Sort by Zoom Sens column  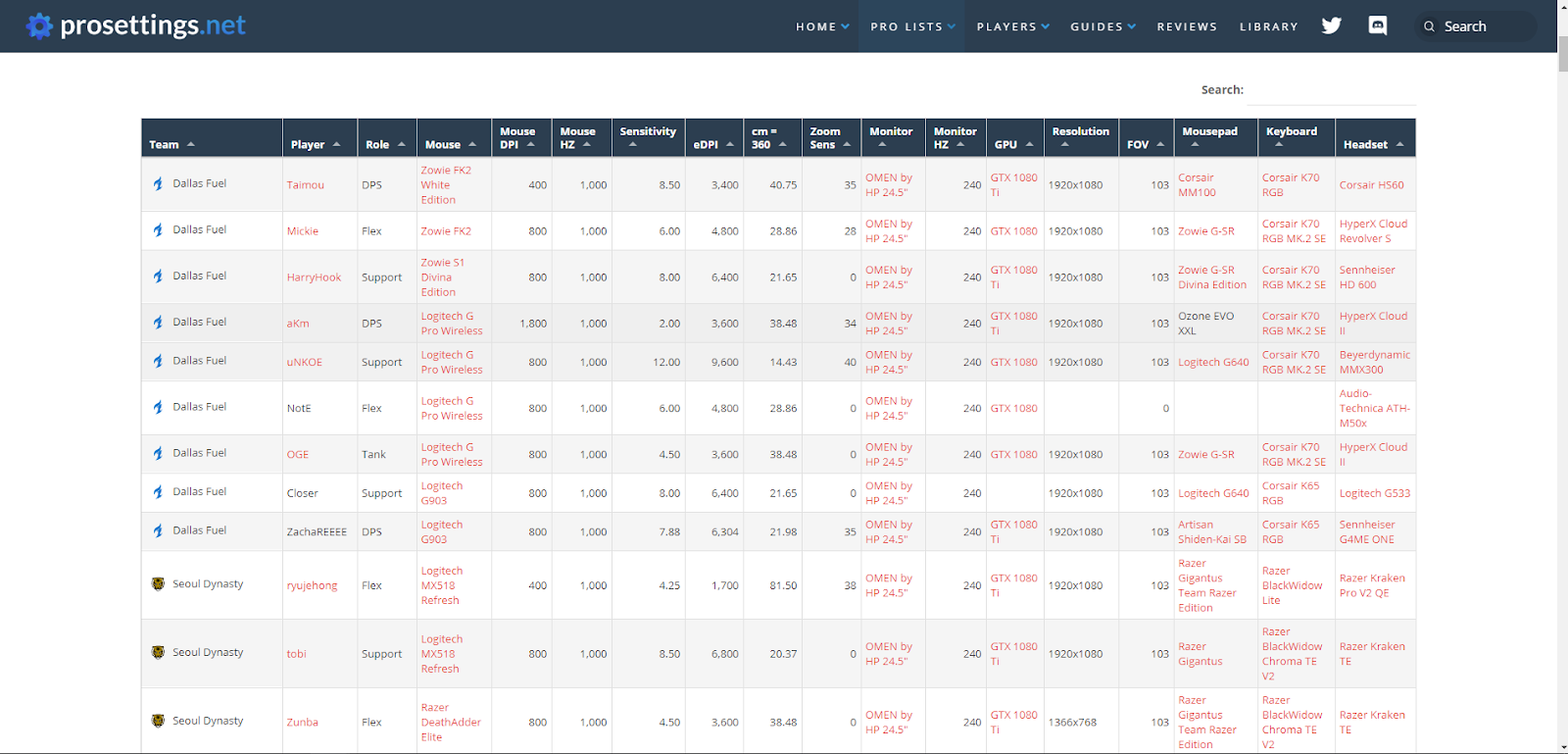(x=831, y=138)
